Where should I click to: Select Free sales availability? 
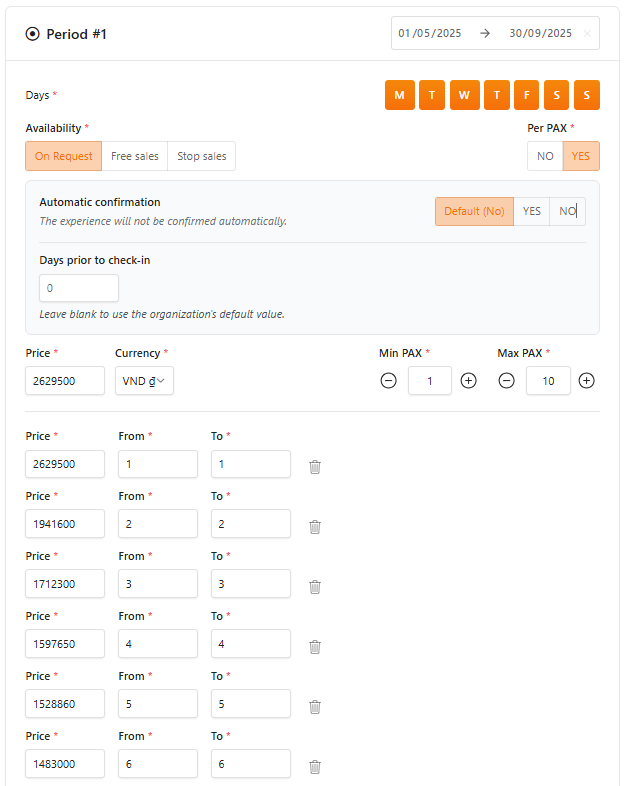(135, 156)
